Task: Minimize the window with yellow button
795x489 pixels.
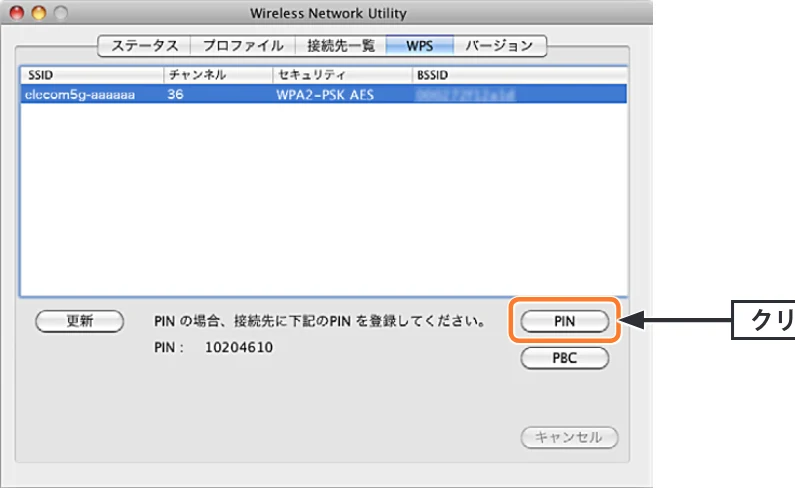Action: pyautogui.click(x=39, y=13)
